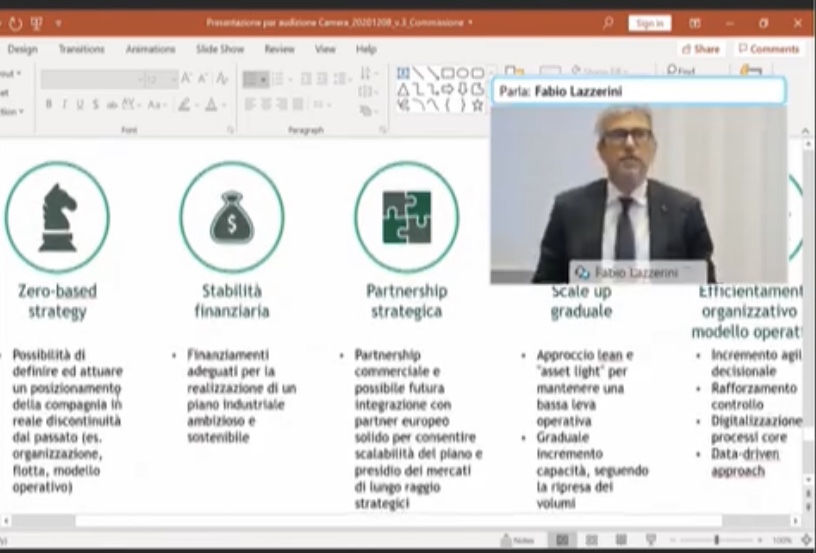Select Normal view icon in status bar

[x=562, y=540]
